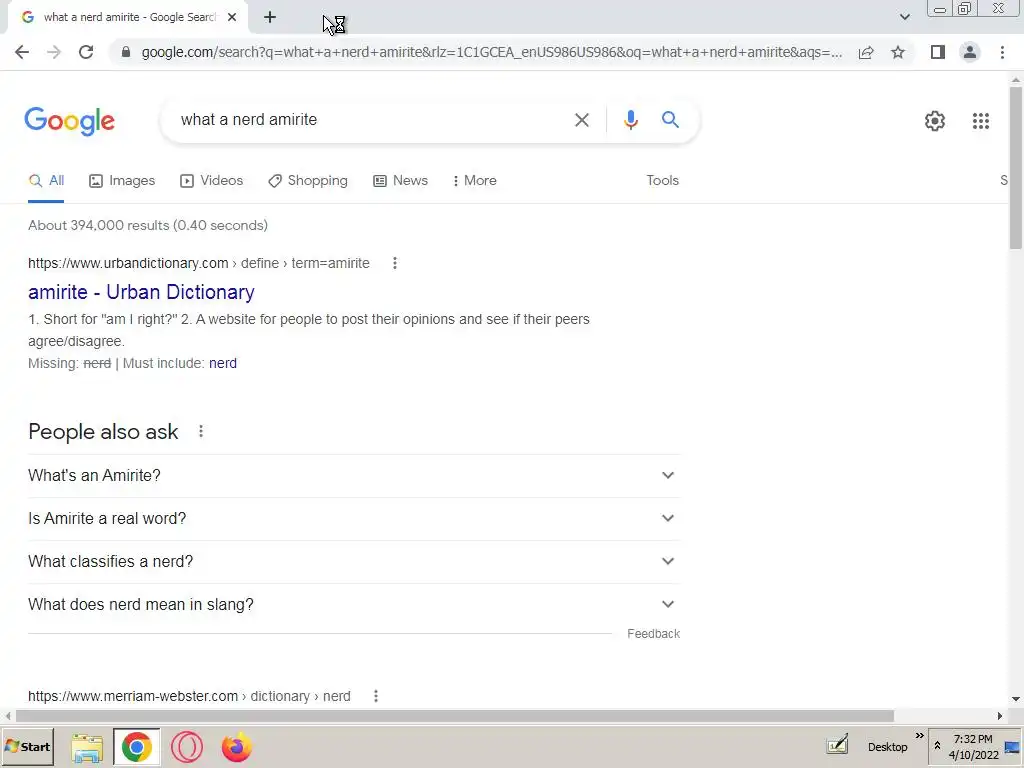
Task: Go back using the browser back arrow
Action: click(x=22, y=52)
